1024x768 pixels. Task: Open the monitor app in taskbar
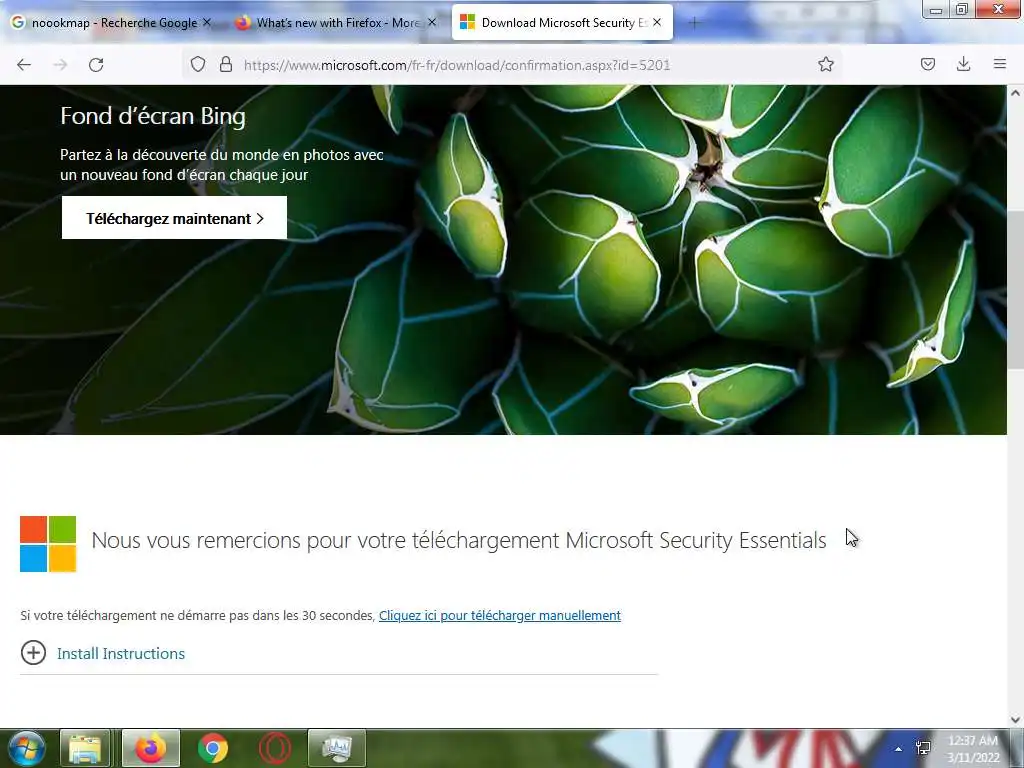[x=337, y=748]
